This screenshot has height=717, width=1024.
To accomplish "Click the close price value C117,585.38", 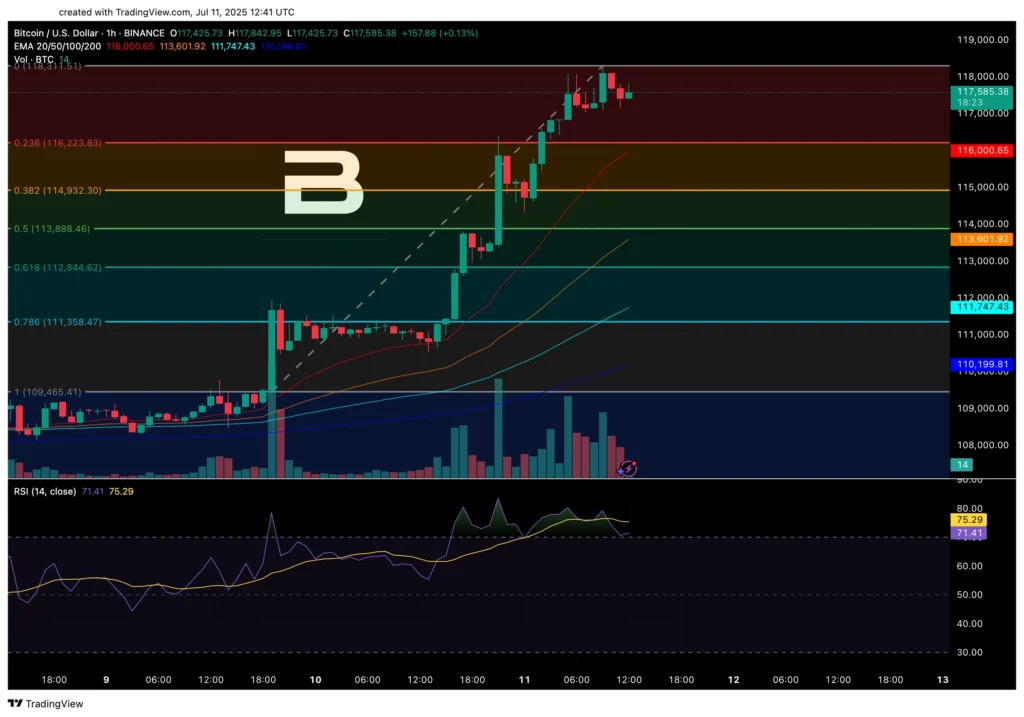I will (x=370, y=33).
